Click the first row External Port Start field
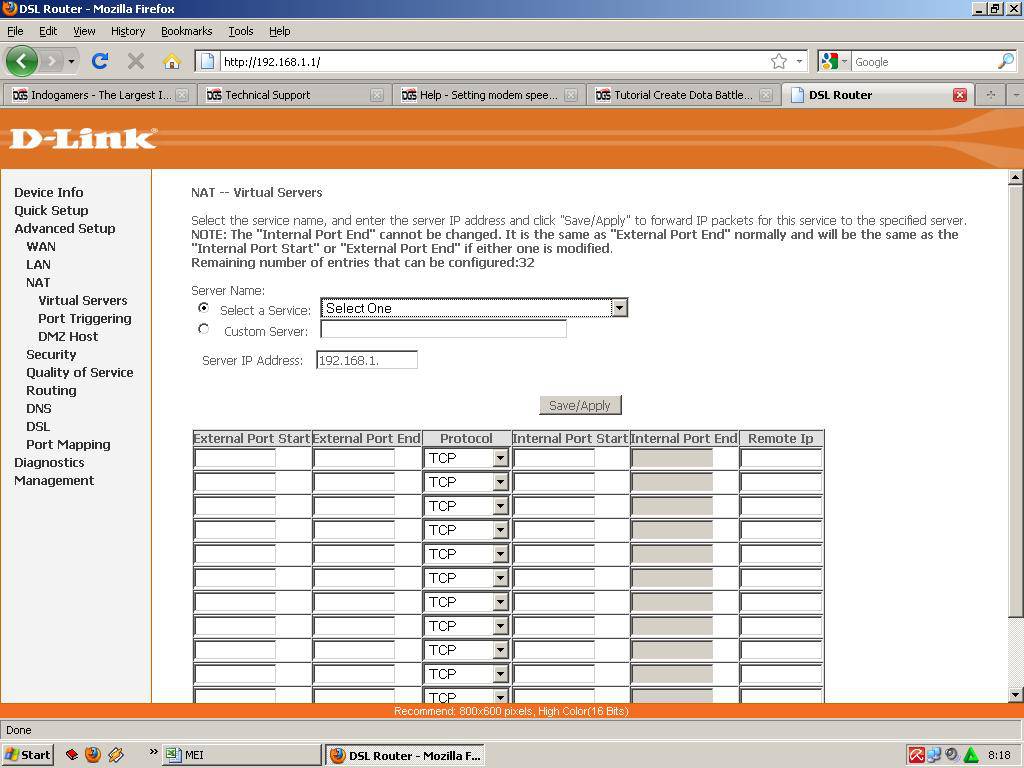The height and width of the screenshot is (768, 1024). pyautogui.click(x=235, y=458)
